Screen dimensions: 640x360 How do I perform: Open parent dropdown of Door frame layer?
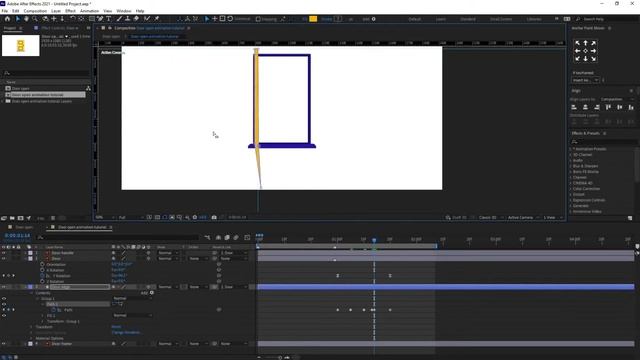point(233,344)
